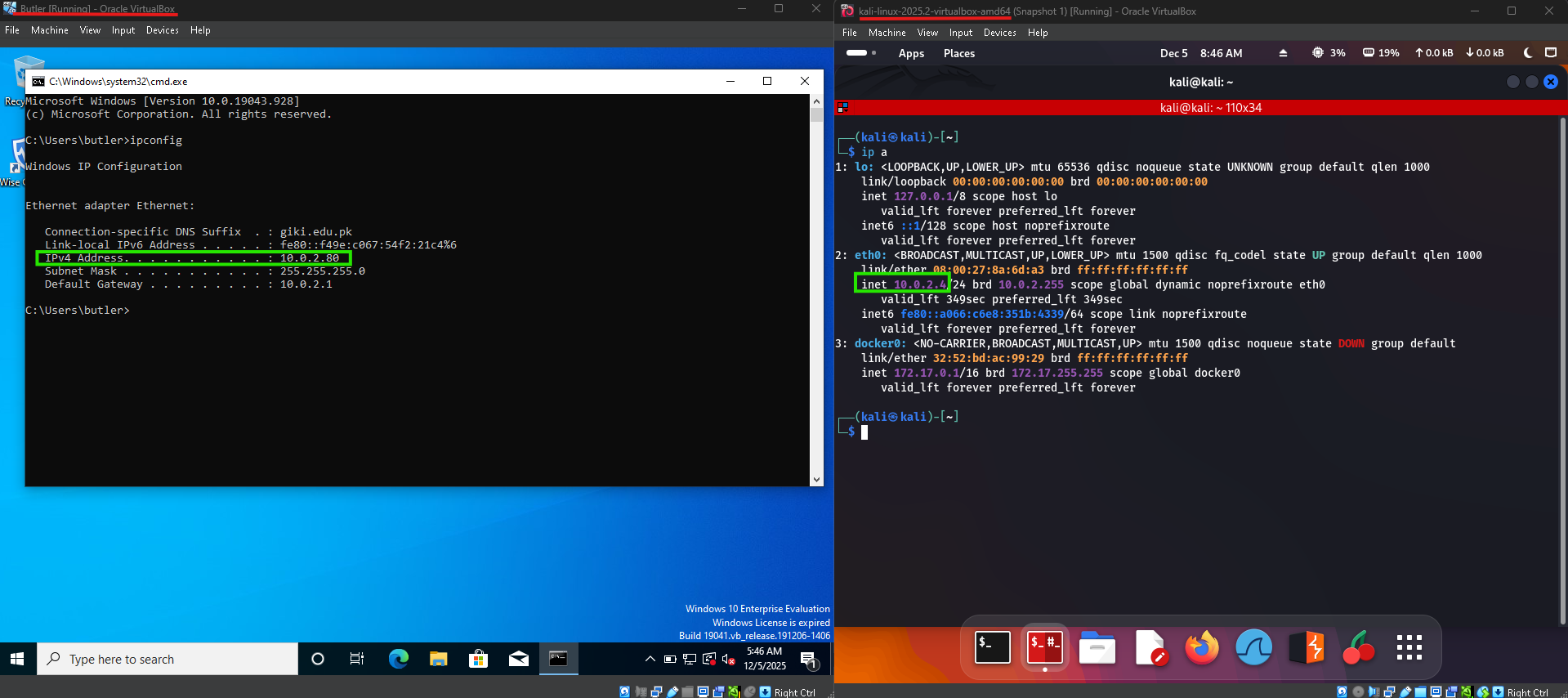Viewport: 1568px width, 698px height.
Task: Click download speed 0.0 kB indicator
Action: point(1485,52)
